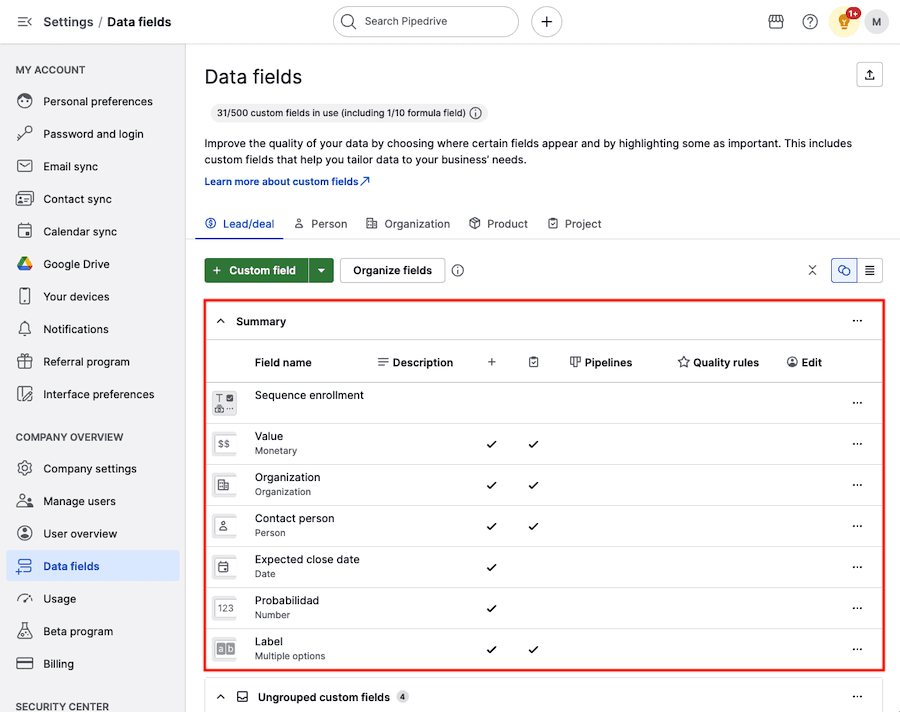This screenshot has height=712, width=900.
Task: Toggle Value field checkmark in add column
Action: click(x=491, y=444)
